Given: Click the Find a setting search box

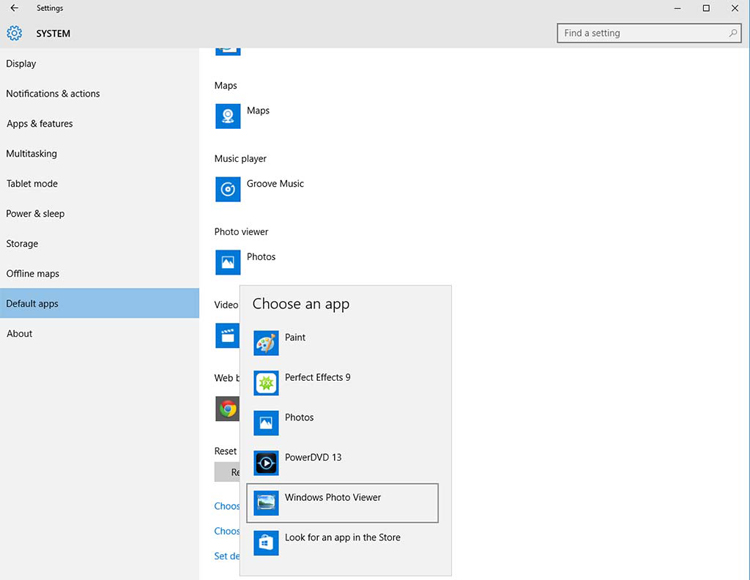Looking at the screenshot, I should [649, 33].
